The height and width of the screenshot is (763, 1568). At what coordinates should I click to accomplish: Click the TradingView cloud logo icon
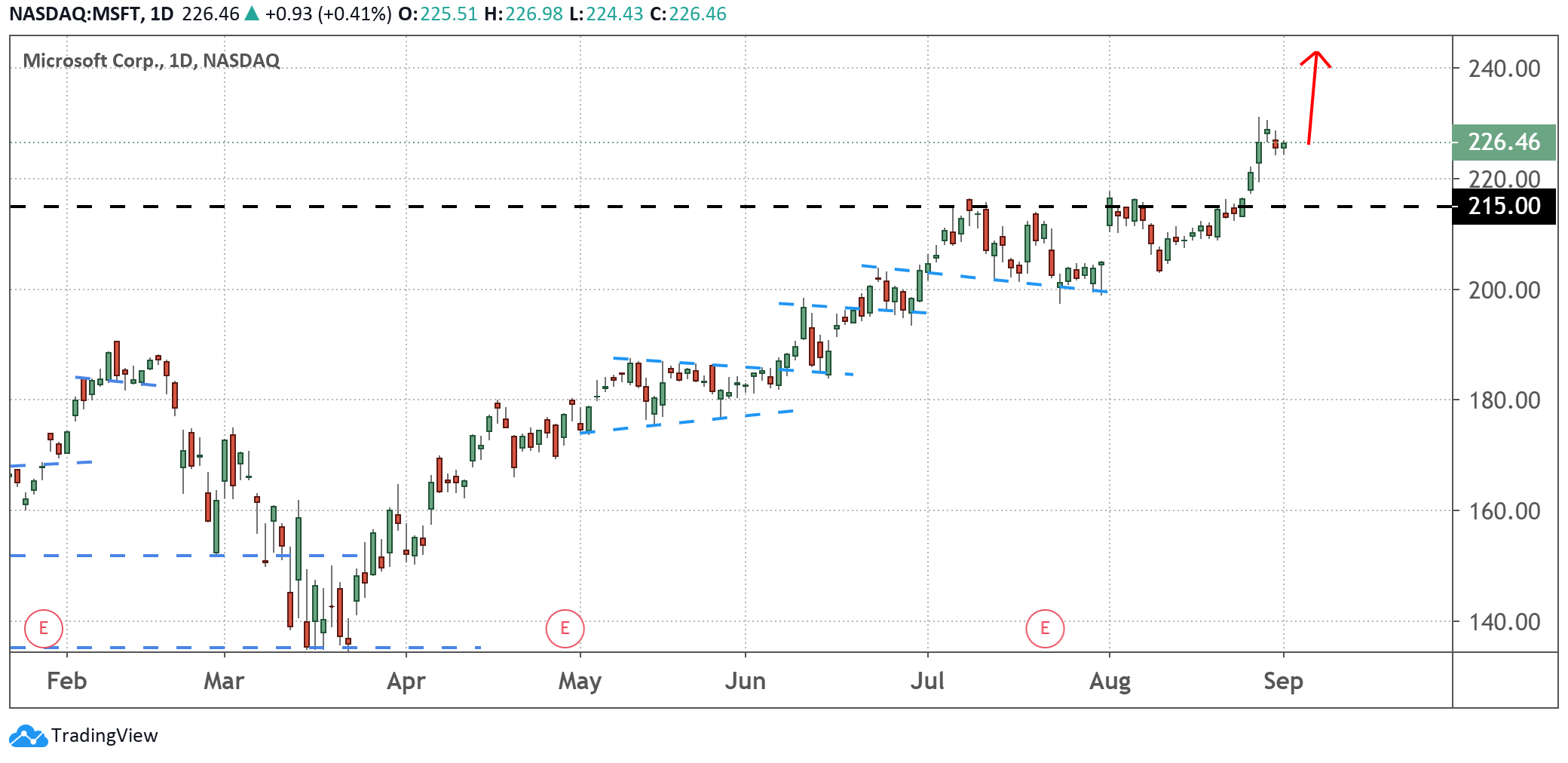(28, 736)
